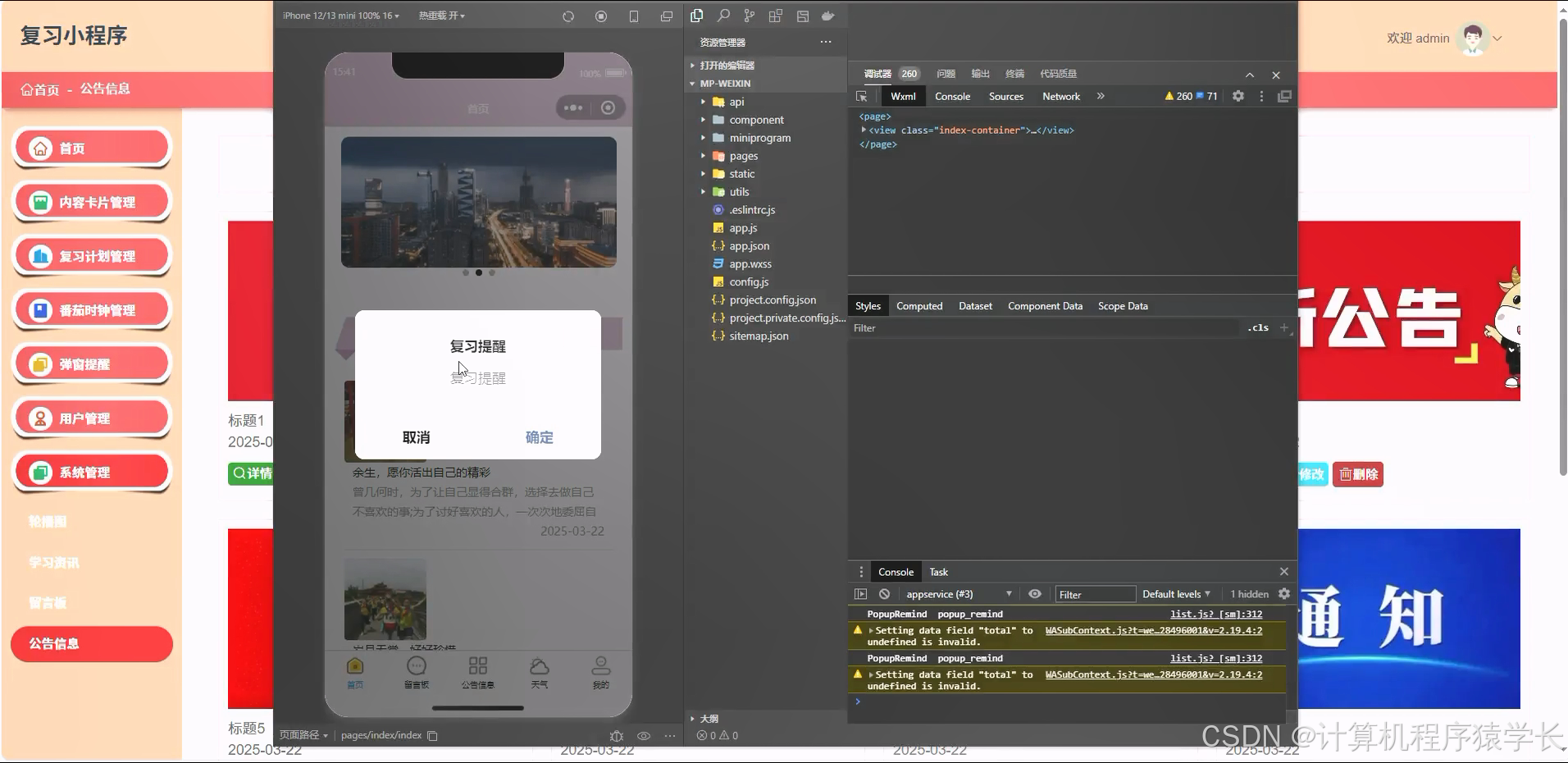Open 复习计划管理 in admin sidebar

coord(92,256)
